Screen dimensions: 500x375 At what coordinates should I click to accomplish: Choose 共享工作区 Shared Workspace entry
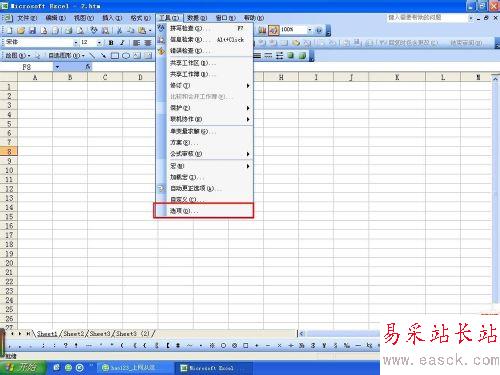(205, 63)
